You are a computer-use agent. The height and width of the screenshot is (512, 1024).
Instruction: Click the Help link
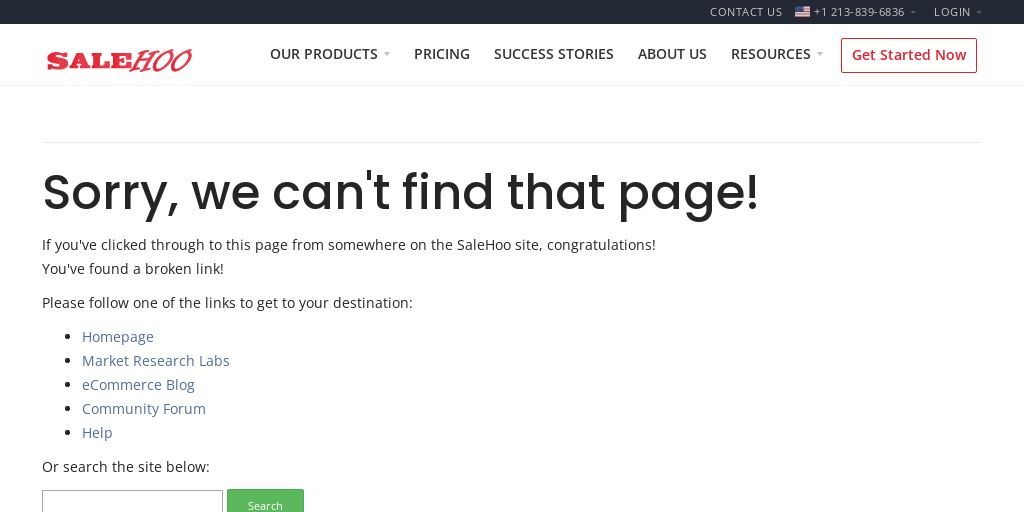tap(97, 433)
